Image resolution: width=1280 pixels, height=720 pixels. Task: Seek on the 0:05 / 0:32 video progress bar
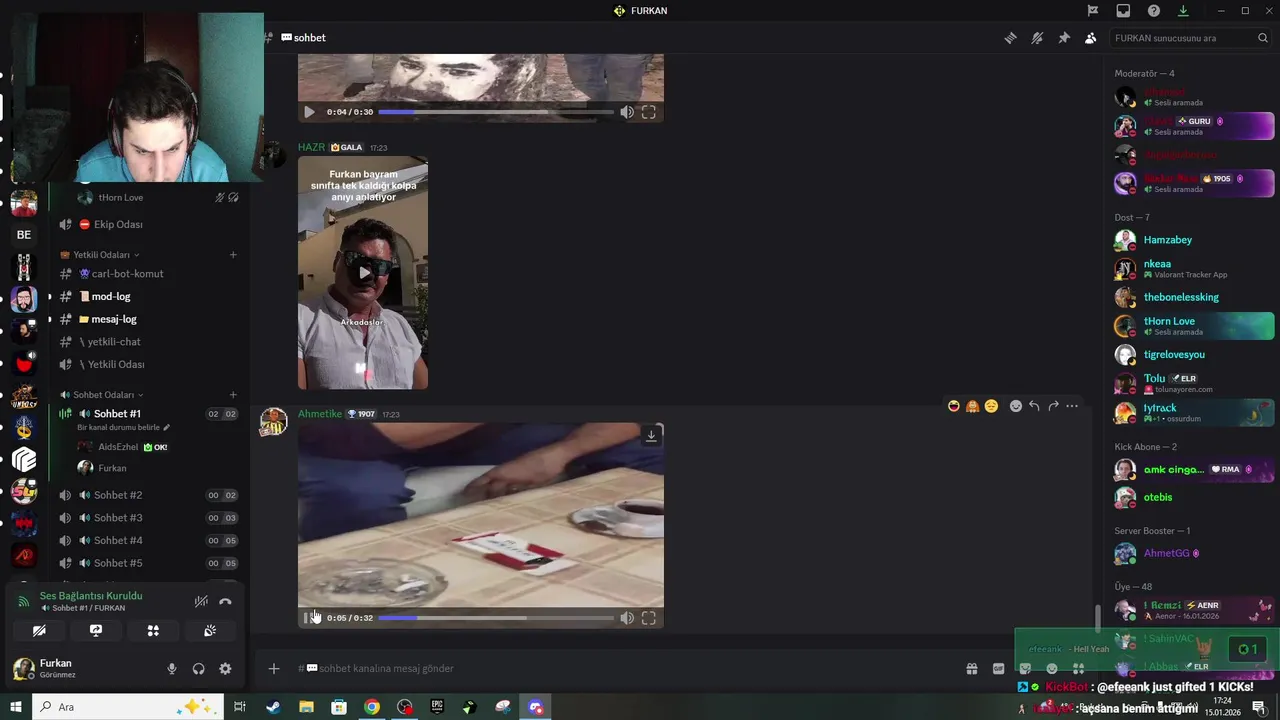tap(496, 618)
